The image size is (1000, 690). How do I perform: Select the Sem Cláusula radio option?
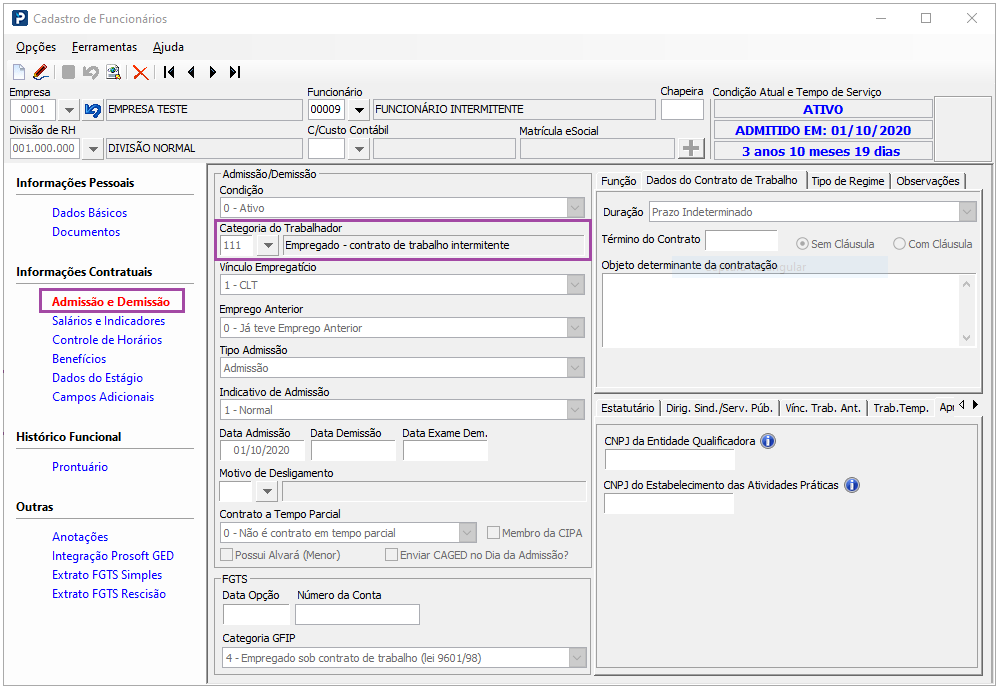(x=802, y=244)
